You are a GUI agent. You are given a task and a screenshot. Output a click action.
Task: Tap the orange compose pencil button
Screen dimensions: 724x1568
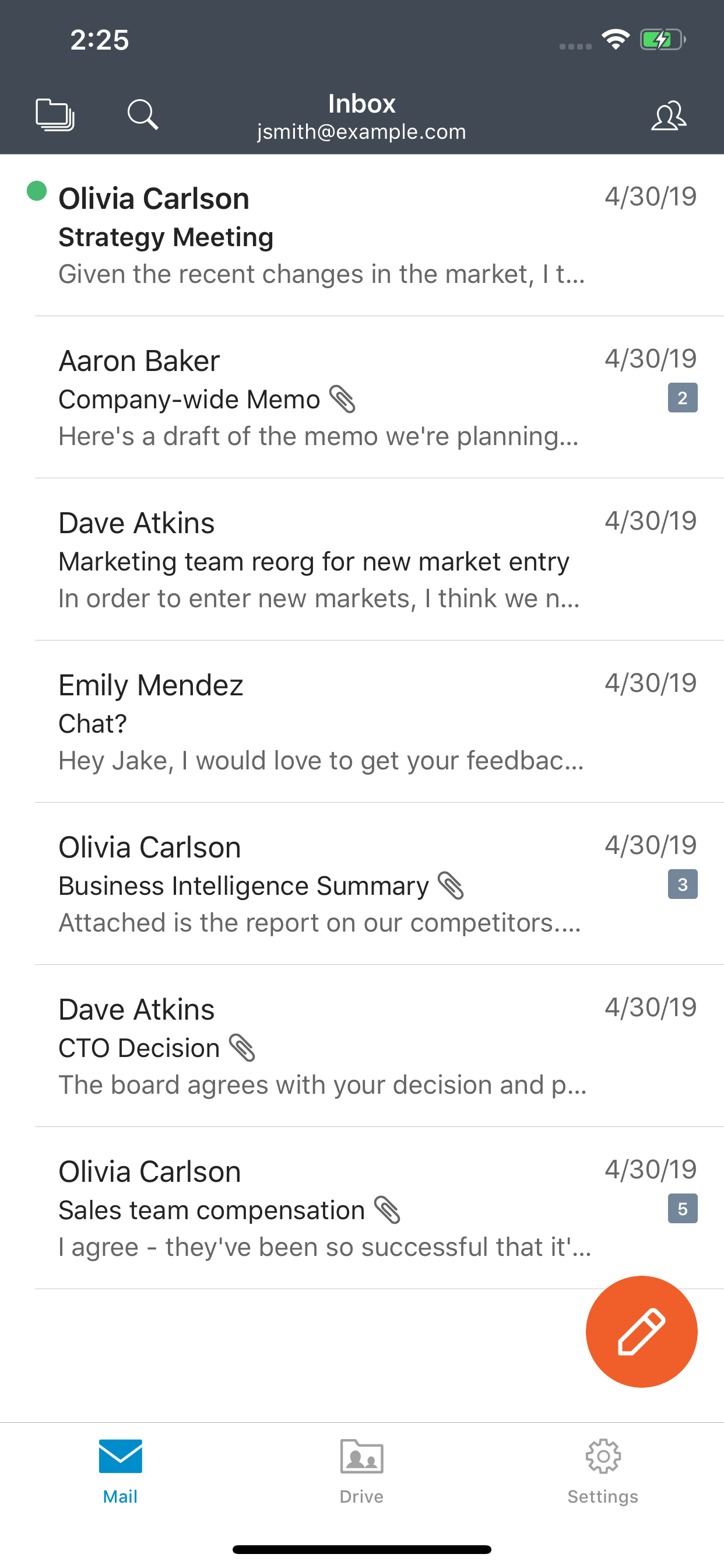click(641, 1331)
